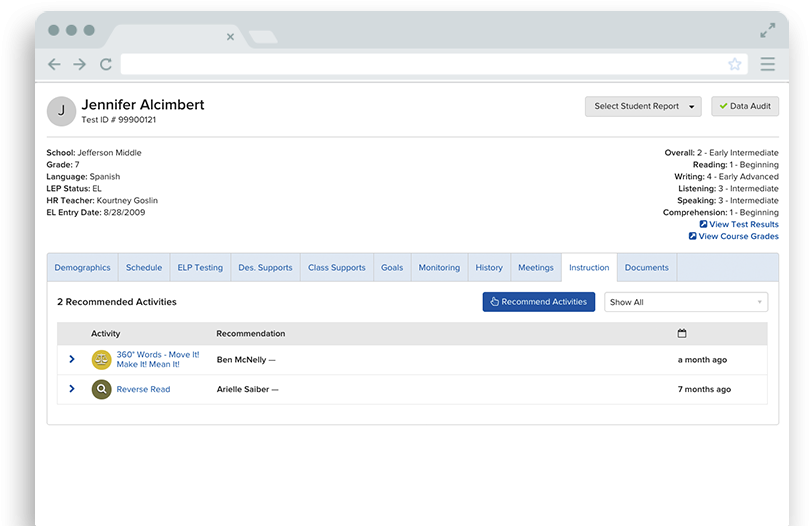
Task: Click the fullscreen expand arrows icon
Action: point(767,31)
